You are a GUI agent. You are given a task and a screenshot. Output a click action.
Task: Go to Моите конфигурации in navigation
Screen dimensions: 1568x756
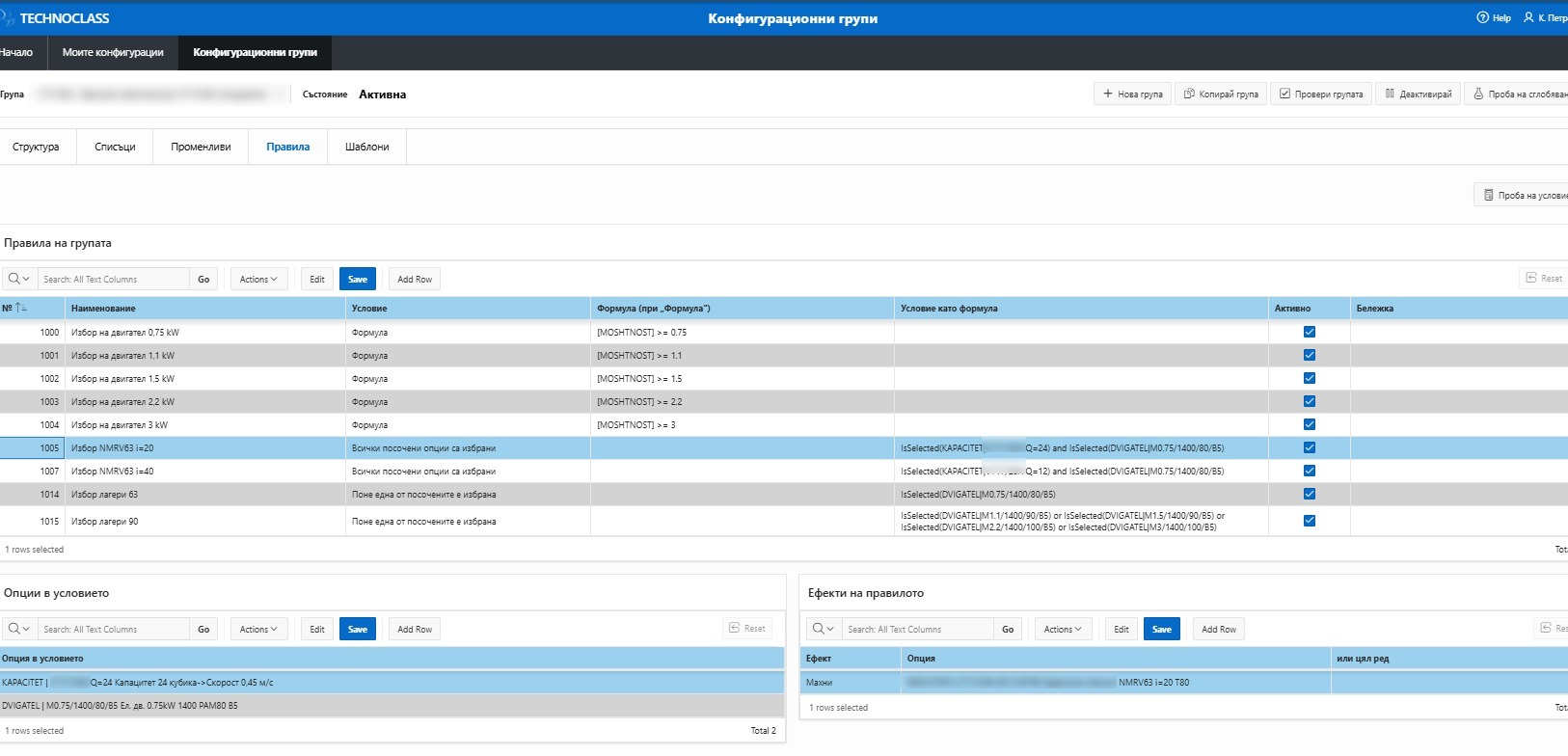[x=113, y=52]
